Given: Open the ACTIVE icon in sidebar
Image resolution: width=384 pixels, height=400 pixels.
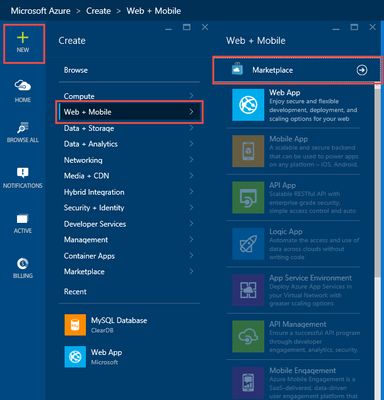Looking at the screenshot, I should tap(23, 223).
